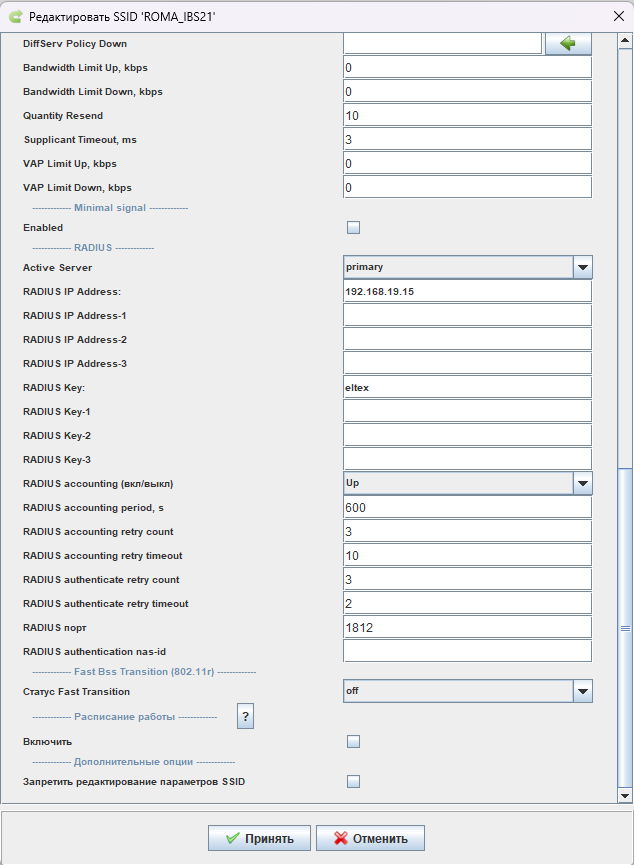
Task: Click the vertical scrollbar thumb
Action: pyautogui.click(x=625, y=628)
